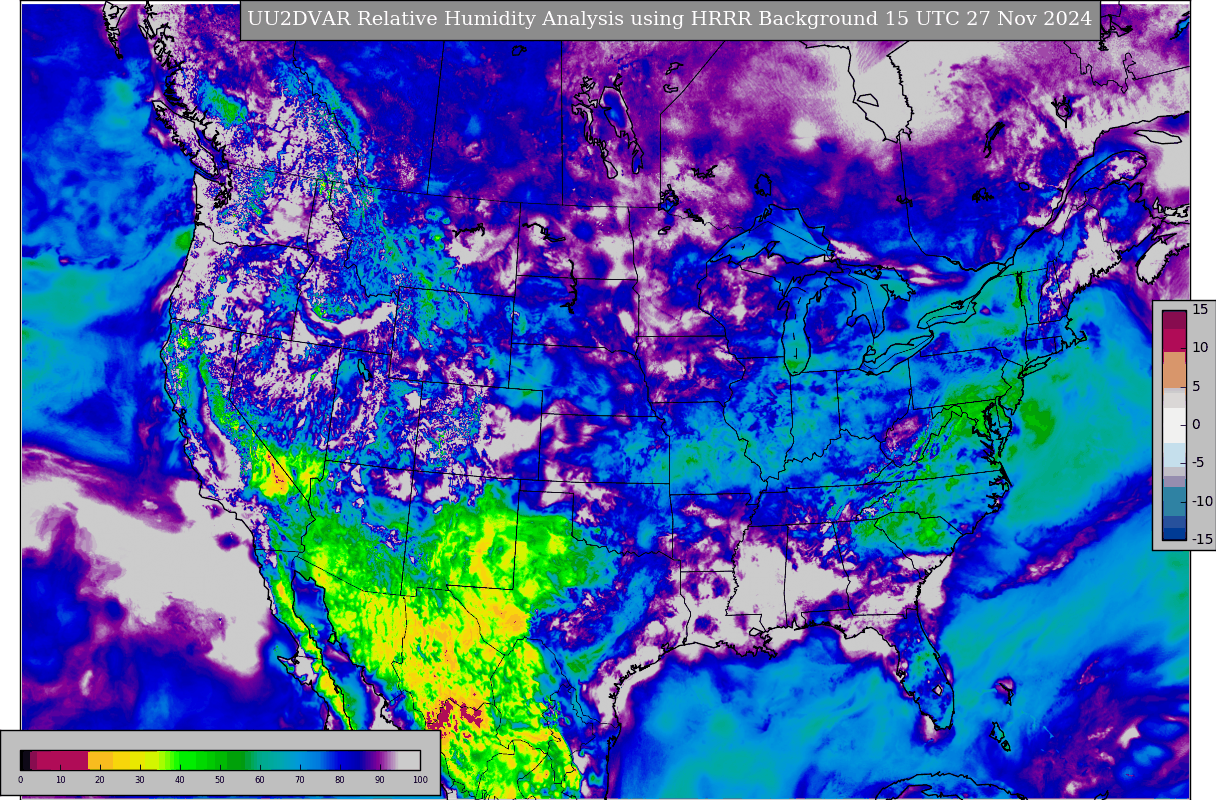
Task: Click the deep blue band near 80 on colorbar
Action: pyautogui.click(x=343, y=760)
